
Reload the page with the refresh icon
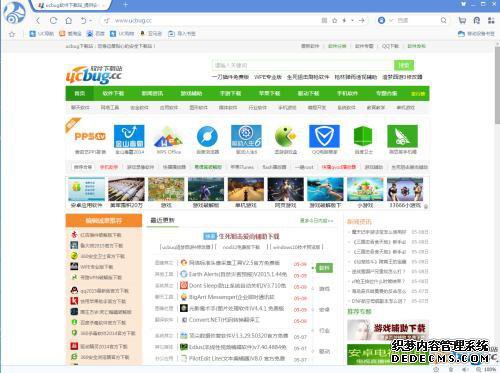pos(53,21)
